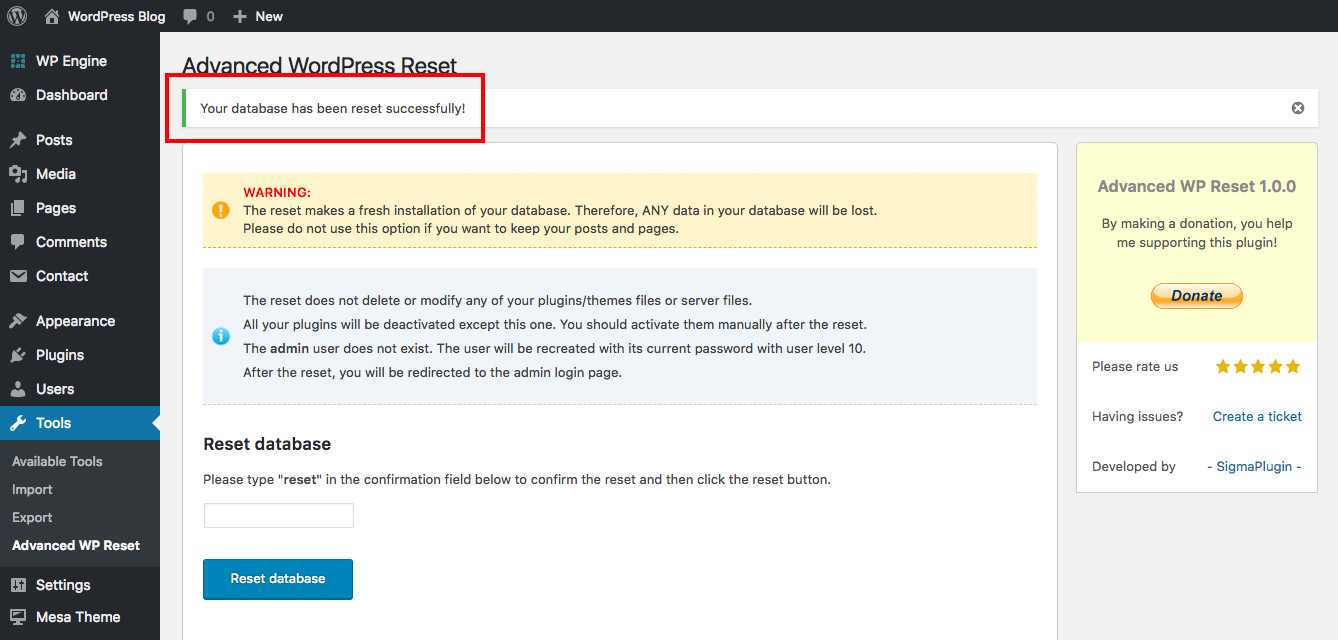Click the Users person icon
The width and height of the screenshot is (1338, 640).
click(18, 389)
